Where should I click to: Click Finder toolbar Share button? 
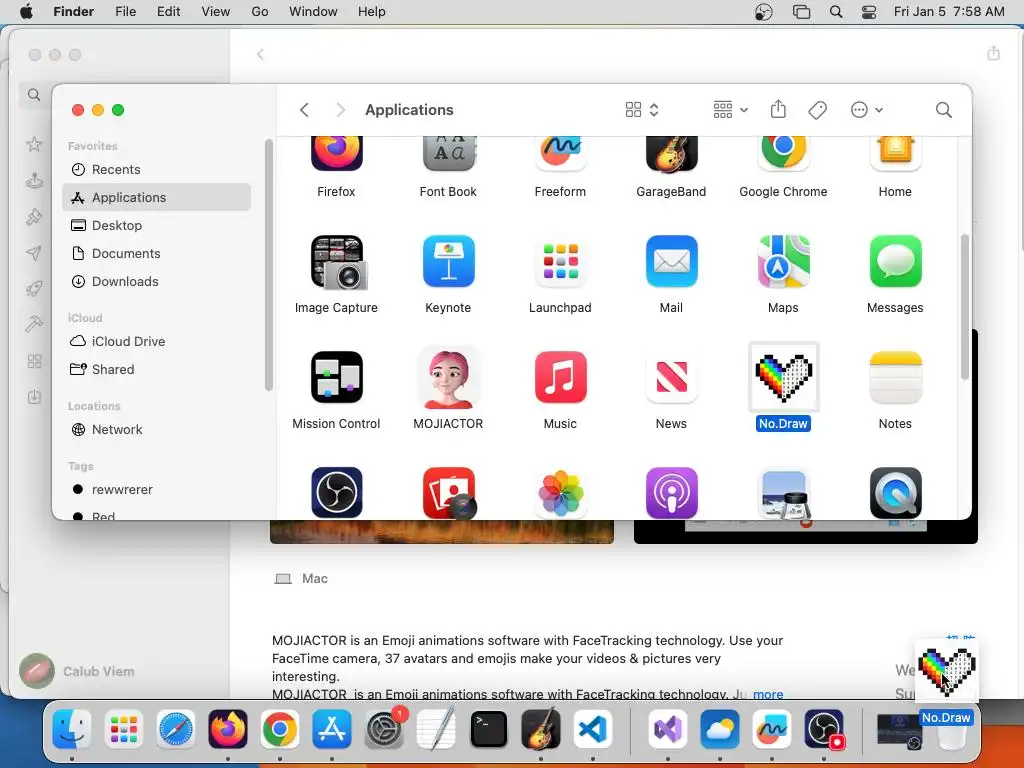pyautogui.click(x=778, y=109)
